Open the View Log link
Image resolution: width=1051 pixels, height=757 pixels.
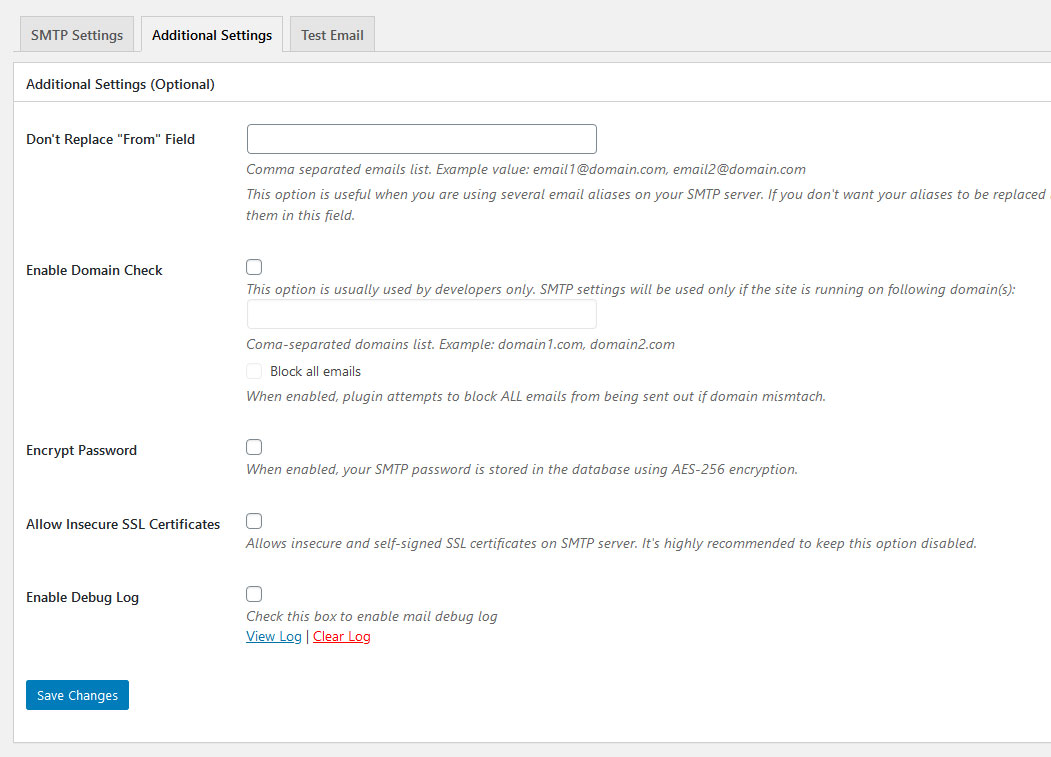(x=274, y=636)
